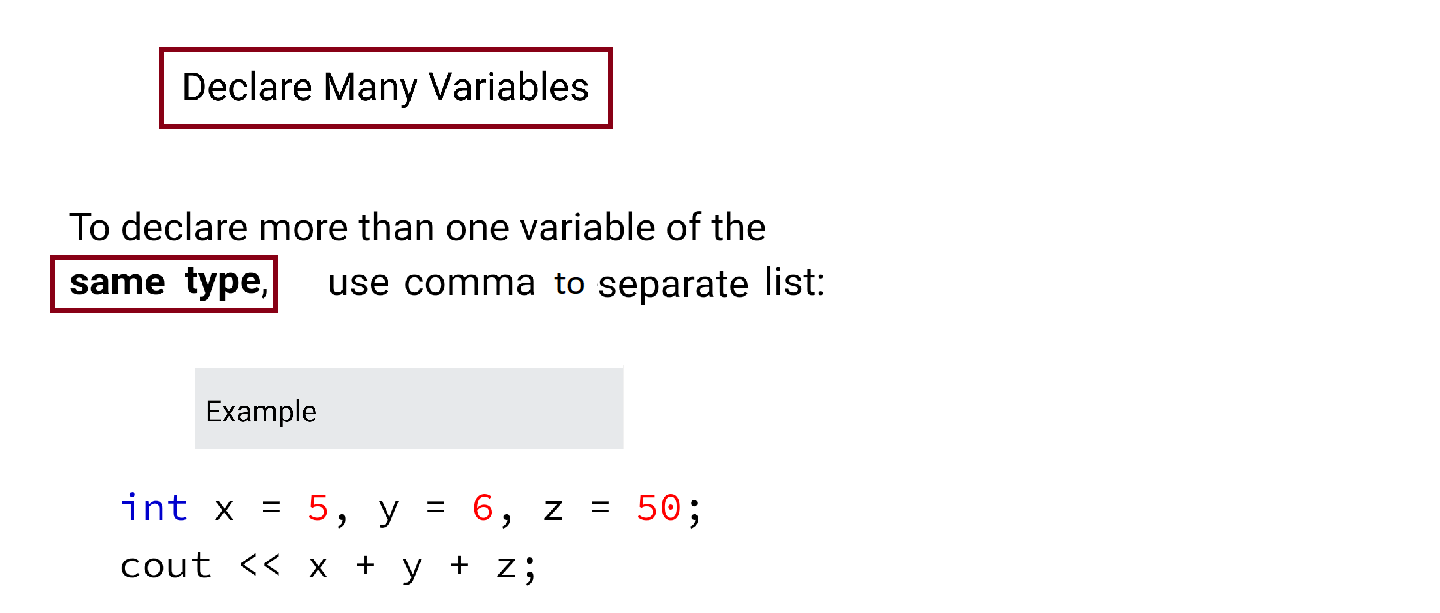Click the small "to" before "separate"
Image resolution: width=1440 pixels, height=613 pixels.
(x=569, y=284)
